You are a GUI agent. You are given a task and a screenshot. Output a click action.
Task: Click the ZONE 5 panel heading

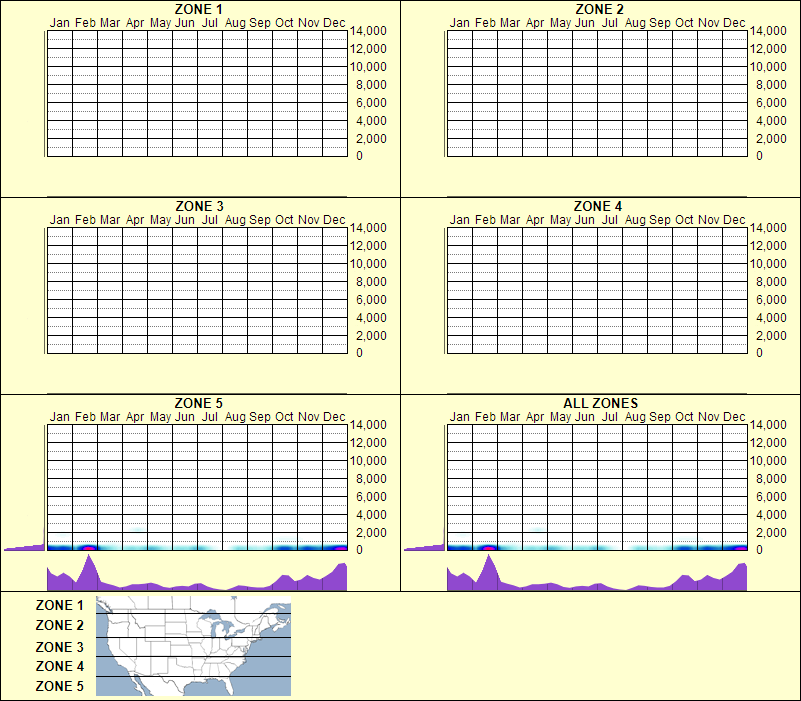[199, 403]
